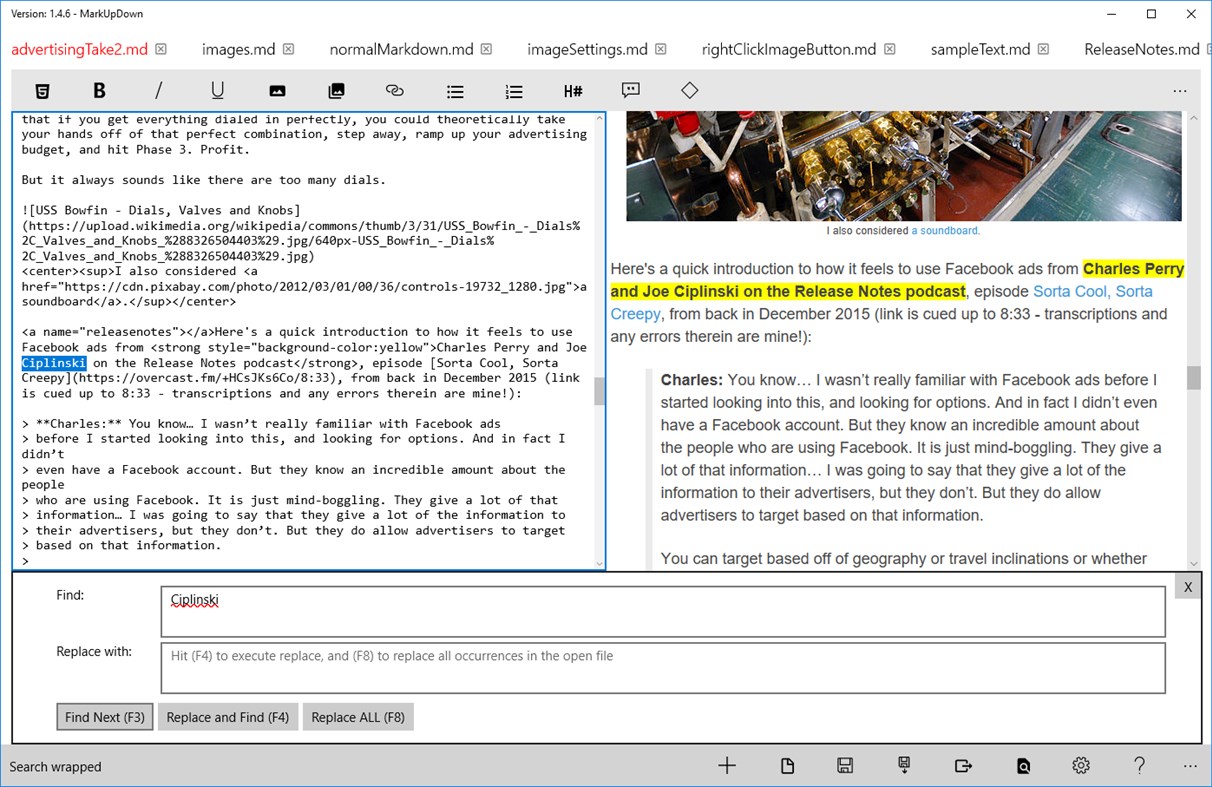Image resolution: width=1212 pixels, height=787 pixels.
Task: Create a bulleted list
Action: coord(455,90)
